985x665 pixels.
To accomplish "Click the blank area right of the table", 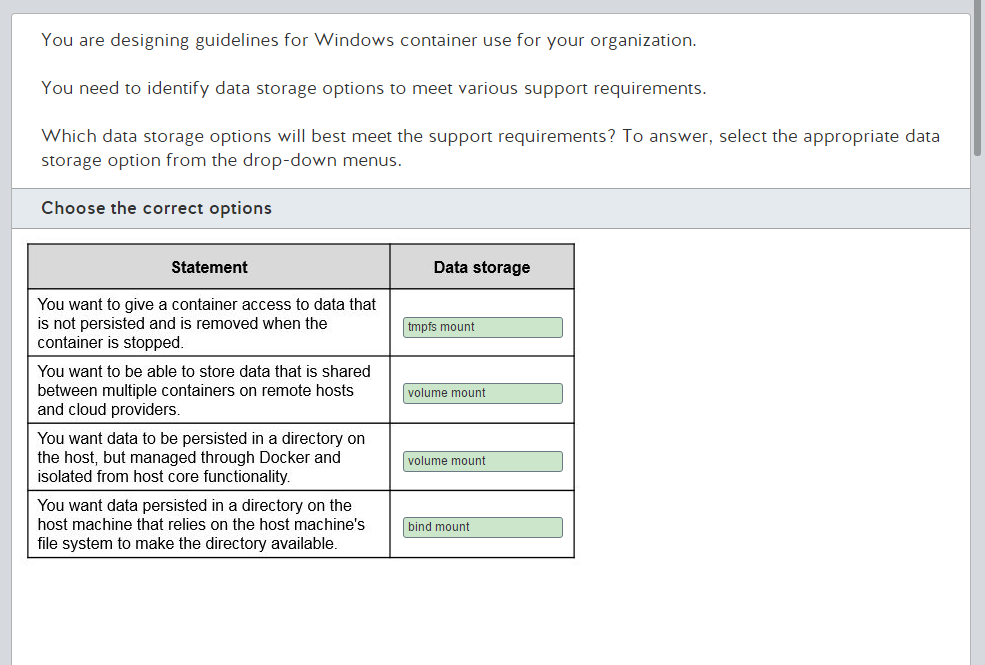I will [773, 401].
